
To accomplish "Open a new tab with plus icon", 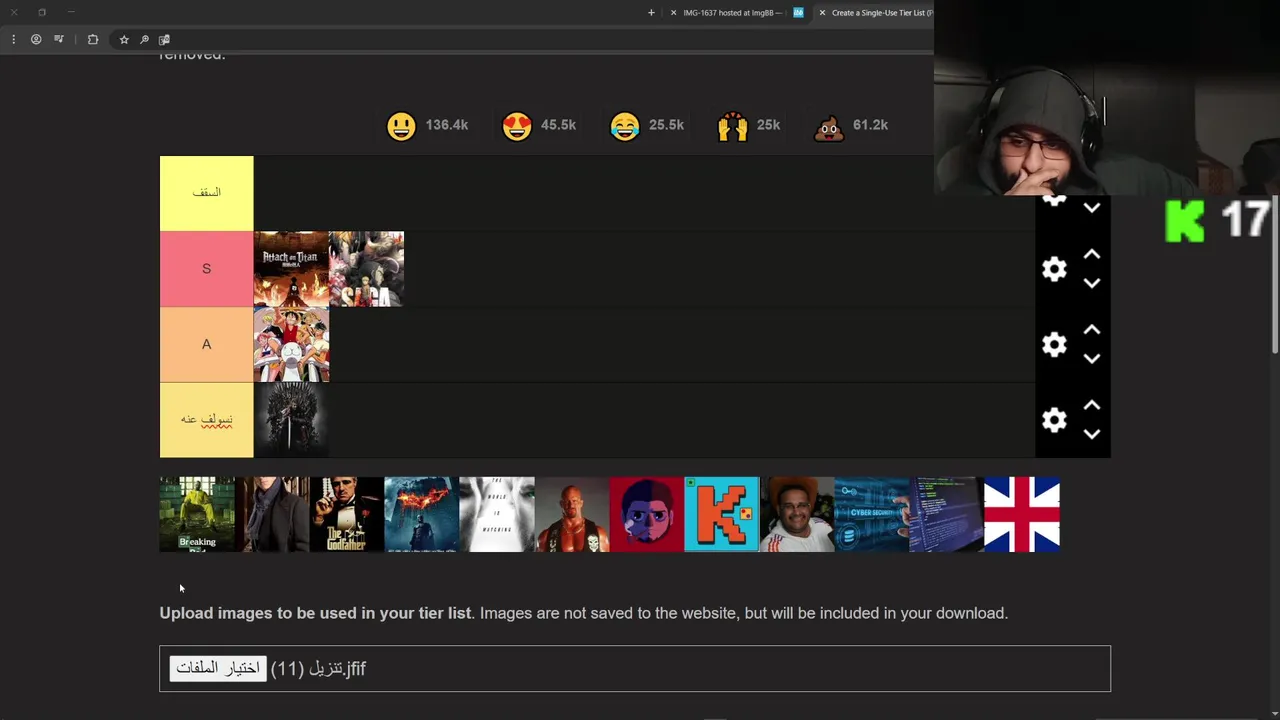I will point(651,12).
